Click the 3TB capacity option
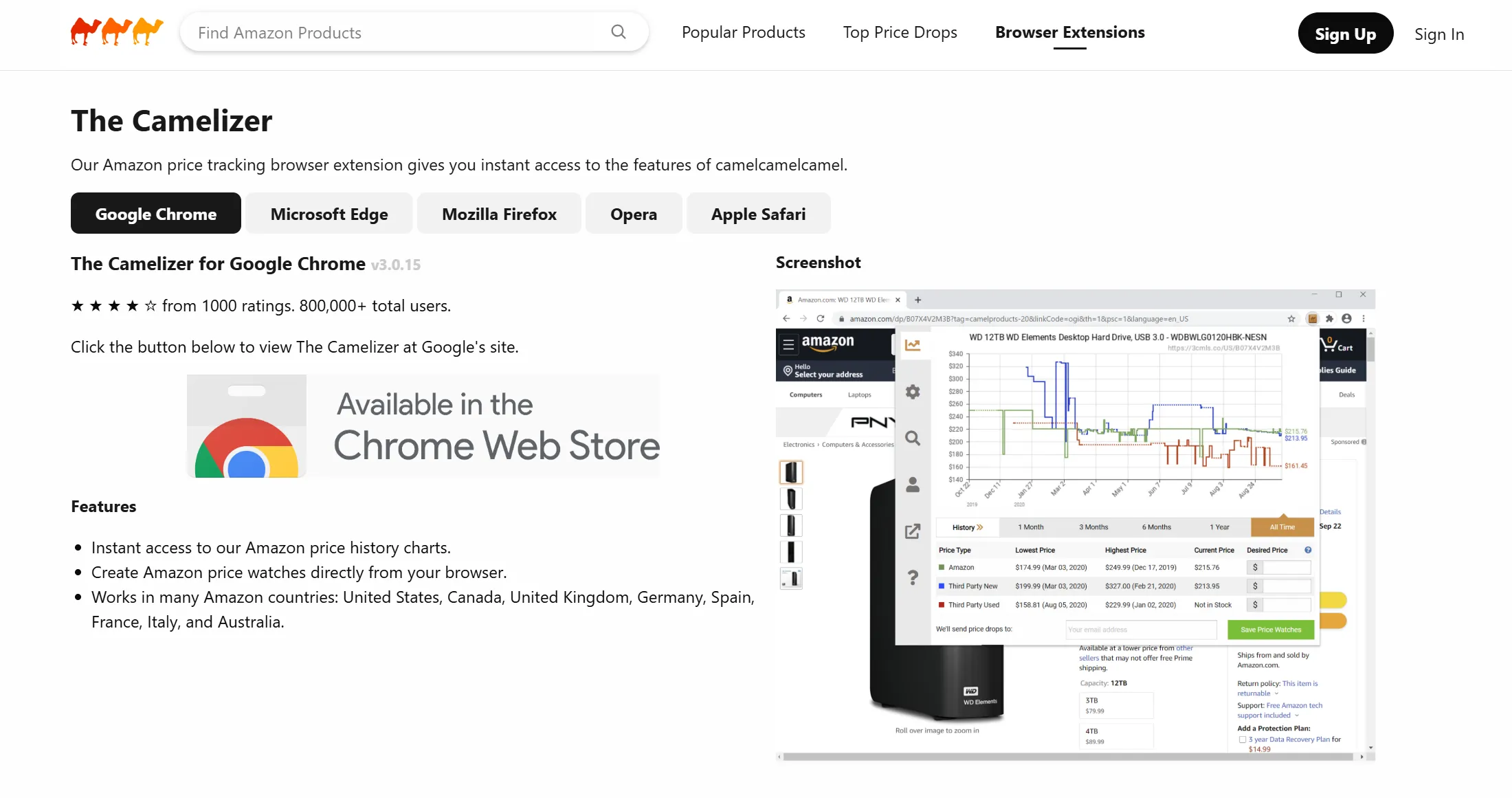Image resolution: width=1512 pixels, height=798 pixels. click(x=1115, y=705)
